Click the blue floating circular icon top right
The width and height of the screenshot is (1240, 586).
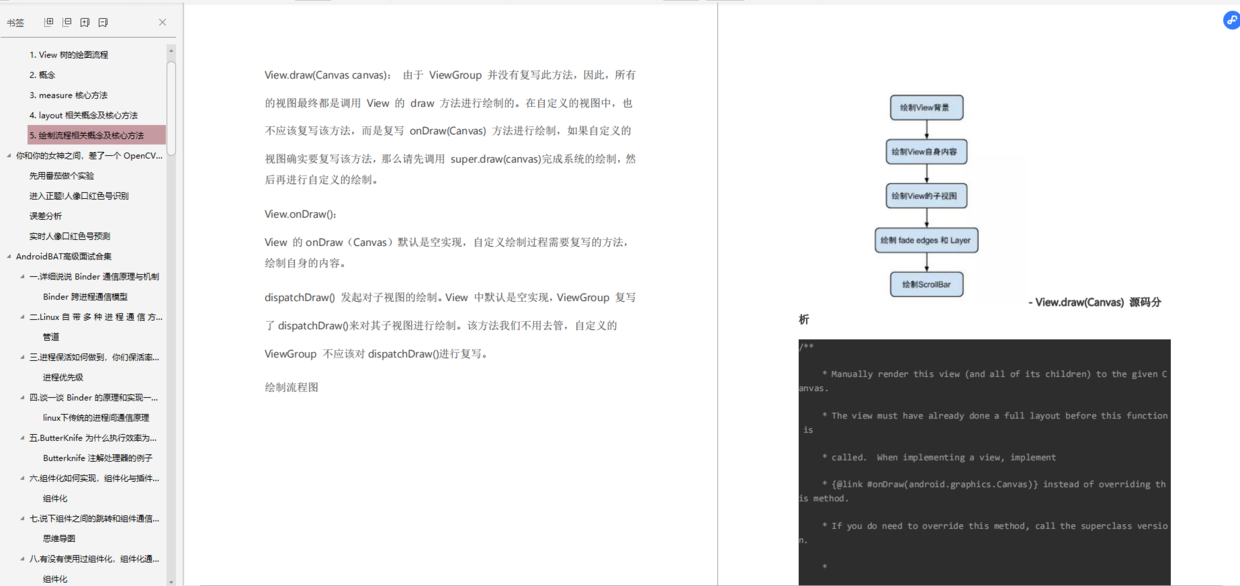click(1231, 20)
